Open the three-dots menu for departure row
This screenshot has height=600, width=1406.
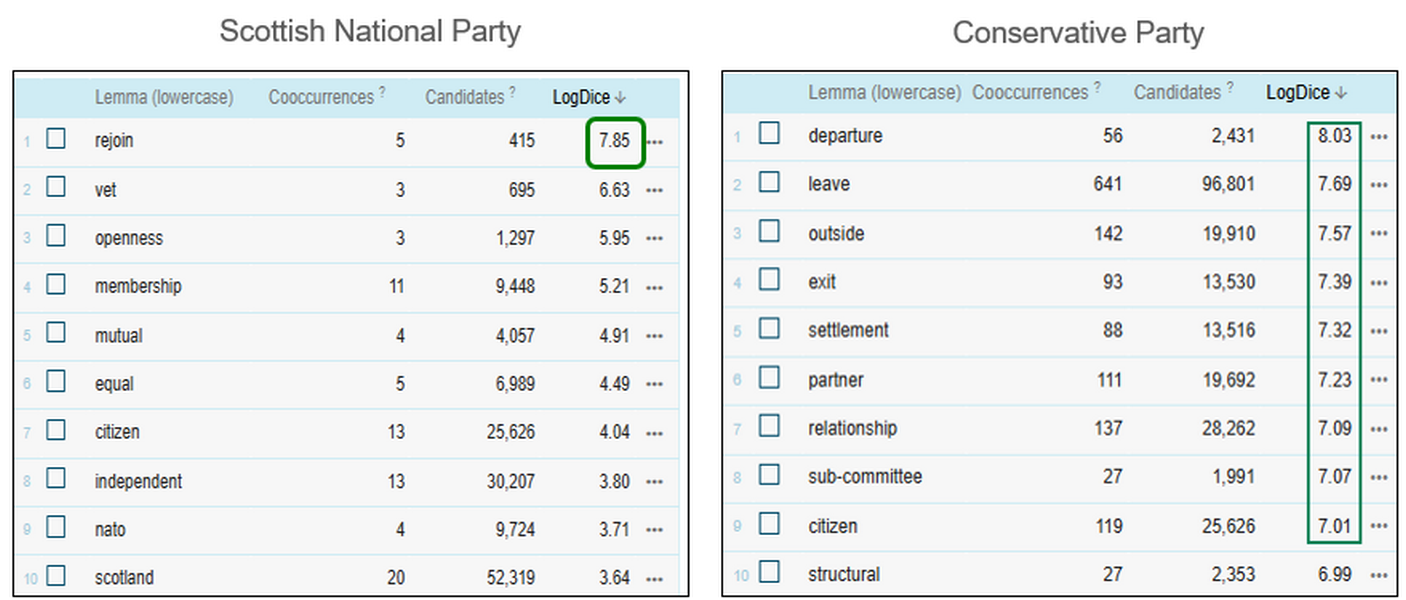tap(1379, 137)
